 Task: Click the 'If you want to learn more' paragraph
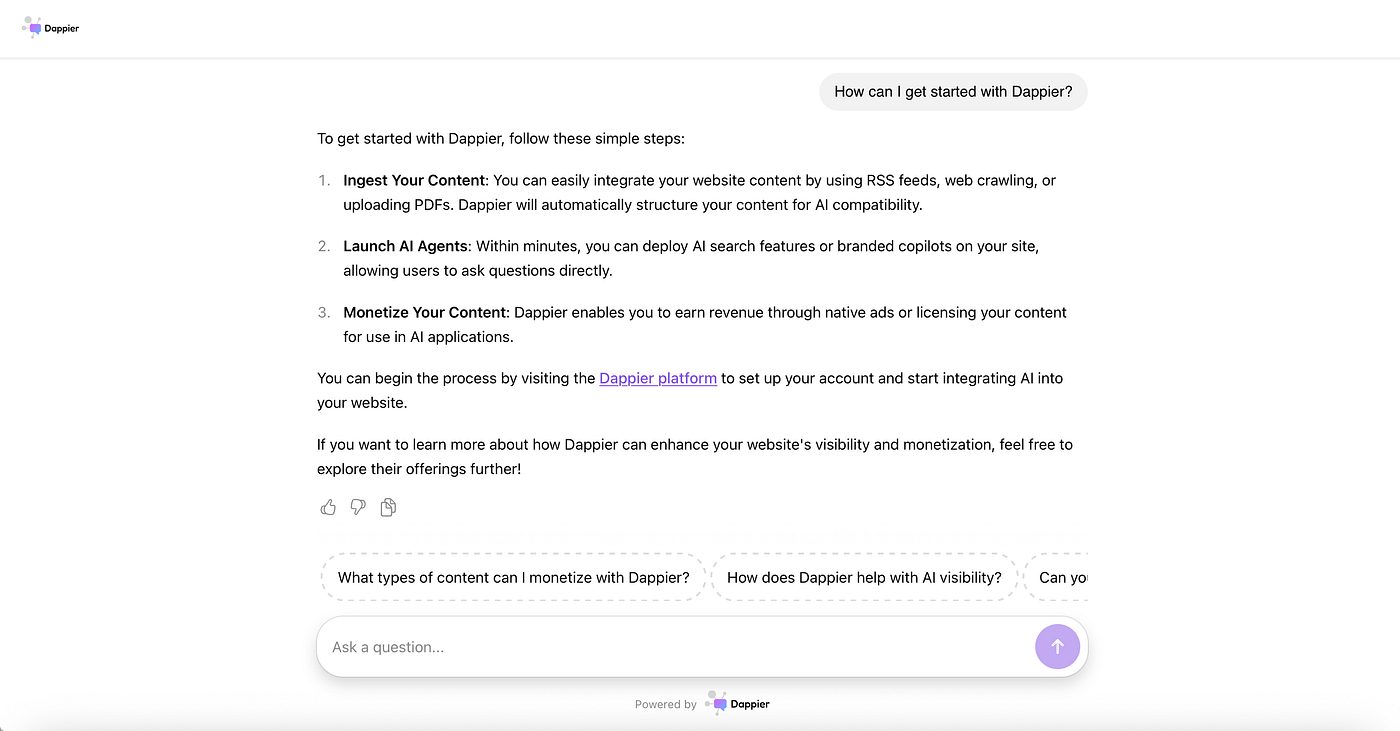[x=695, y=456]
